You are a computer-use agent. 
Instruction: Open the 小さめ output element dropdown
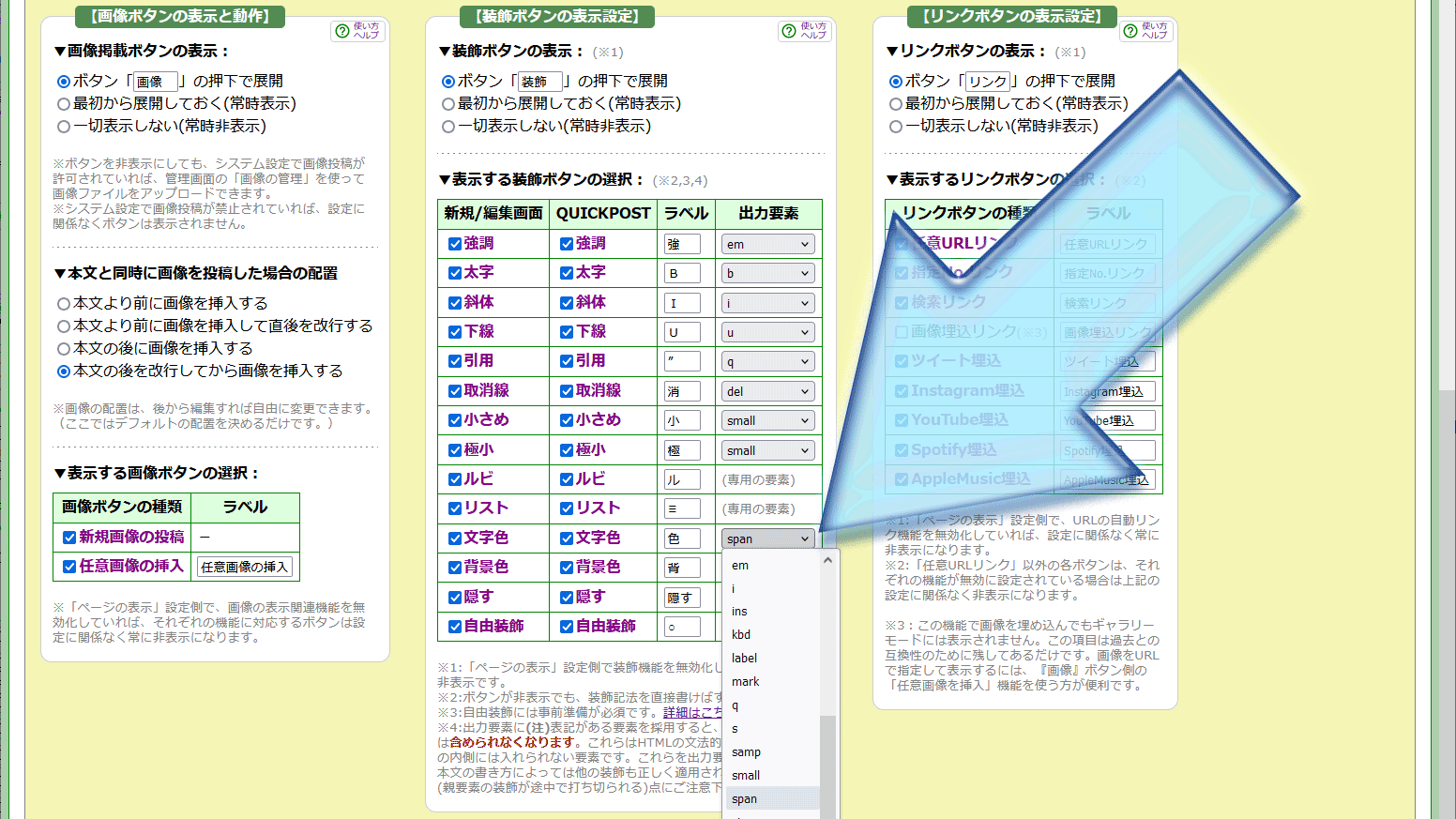(768, 420)
